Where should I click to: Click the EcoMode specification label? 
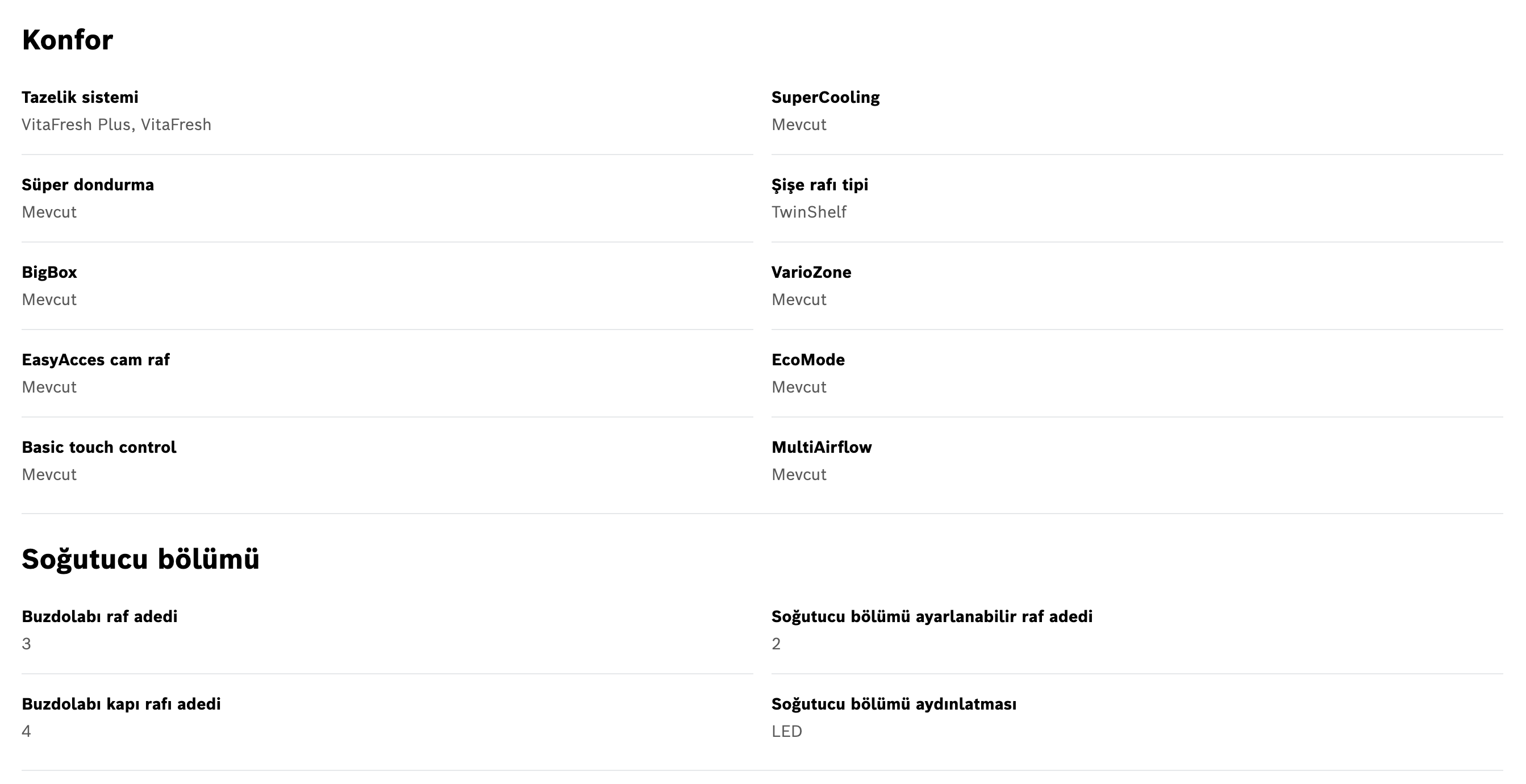(808, 360)
